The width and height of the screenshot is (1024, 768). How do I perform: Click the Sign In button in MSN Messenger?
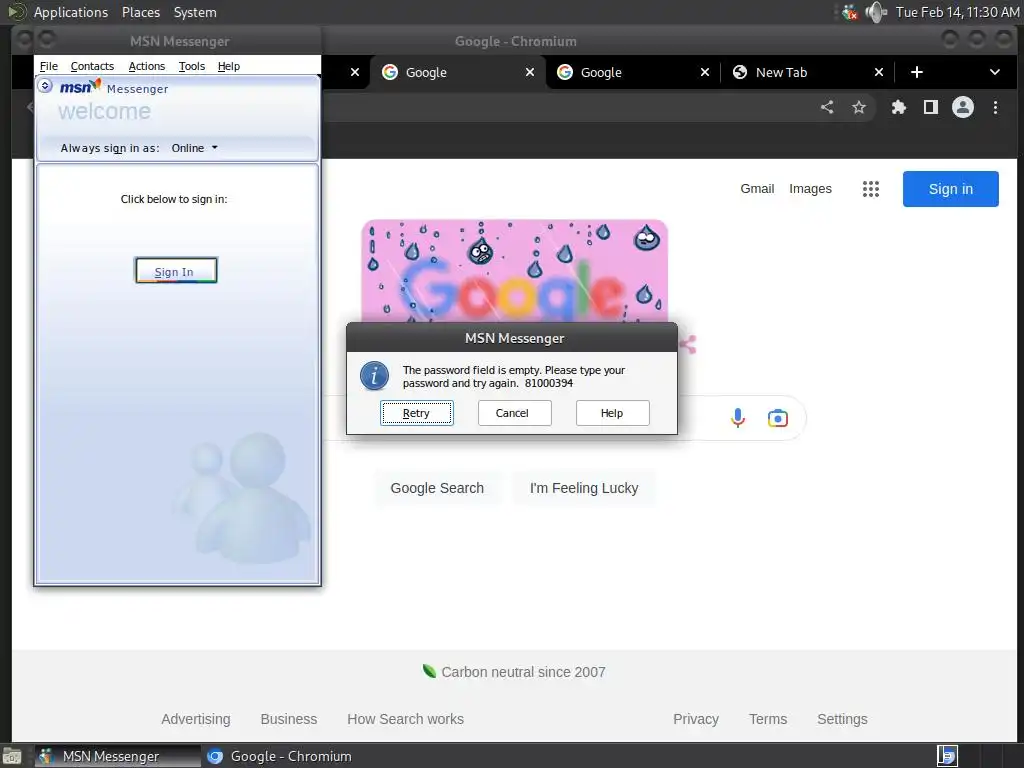point(176,270)
